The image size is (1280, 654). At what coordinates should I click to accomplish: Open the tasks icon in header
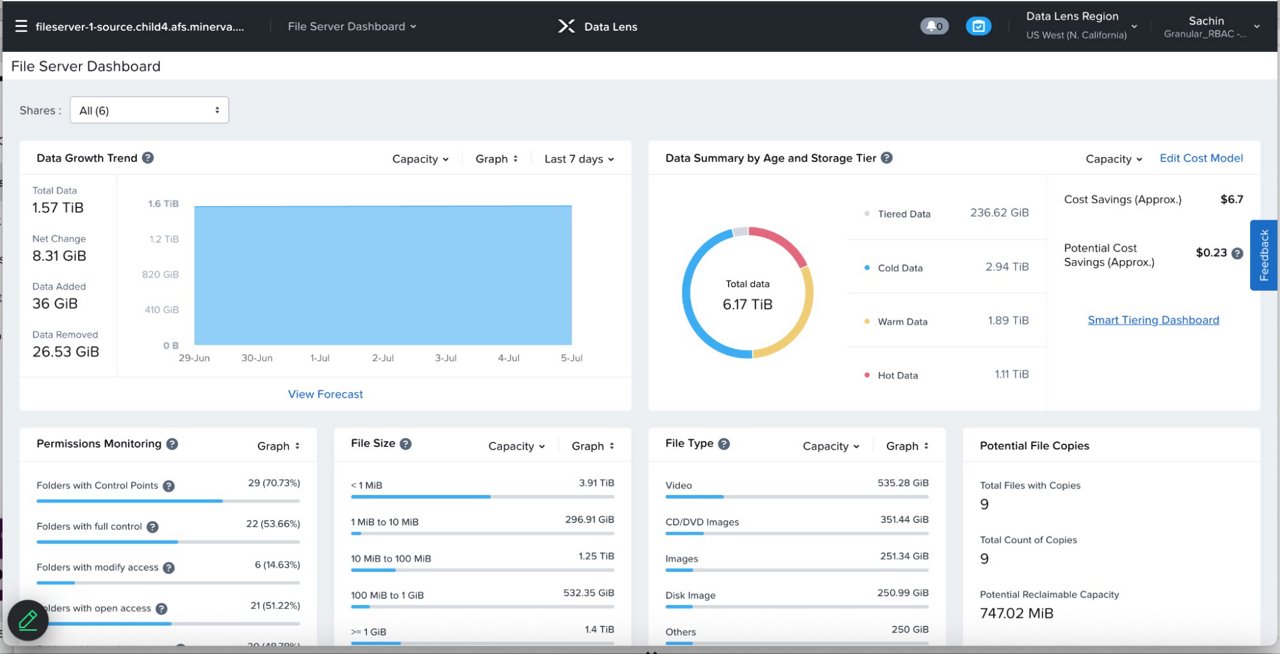[x=978, y=27]
